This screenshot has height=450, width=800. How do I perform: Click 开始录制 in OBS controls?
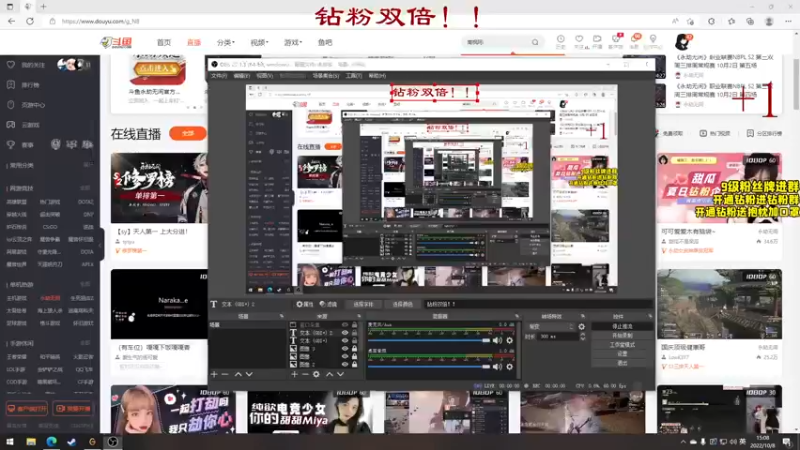[x=622, y=336]
